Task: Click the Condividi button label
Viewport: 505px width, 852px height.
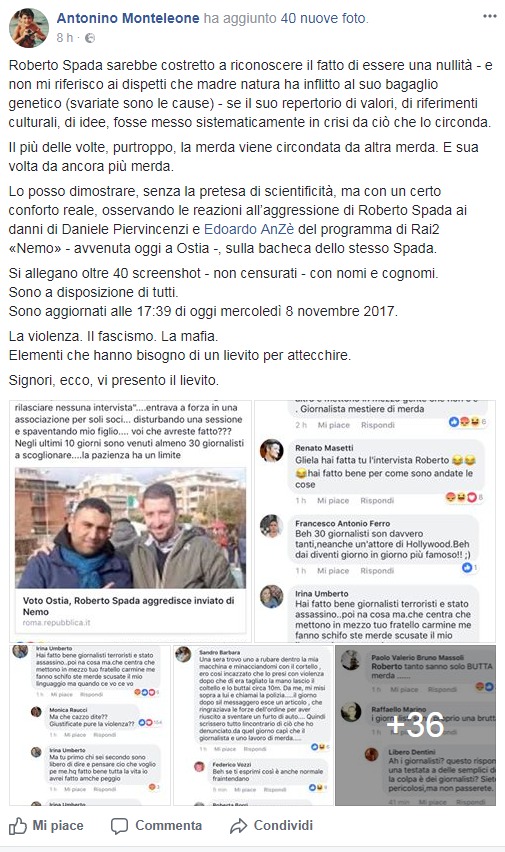Action: tap(283, 826)
